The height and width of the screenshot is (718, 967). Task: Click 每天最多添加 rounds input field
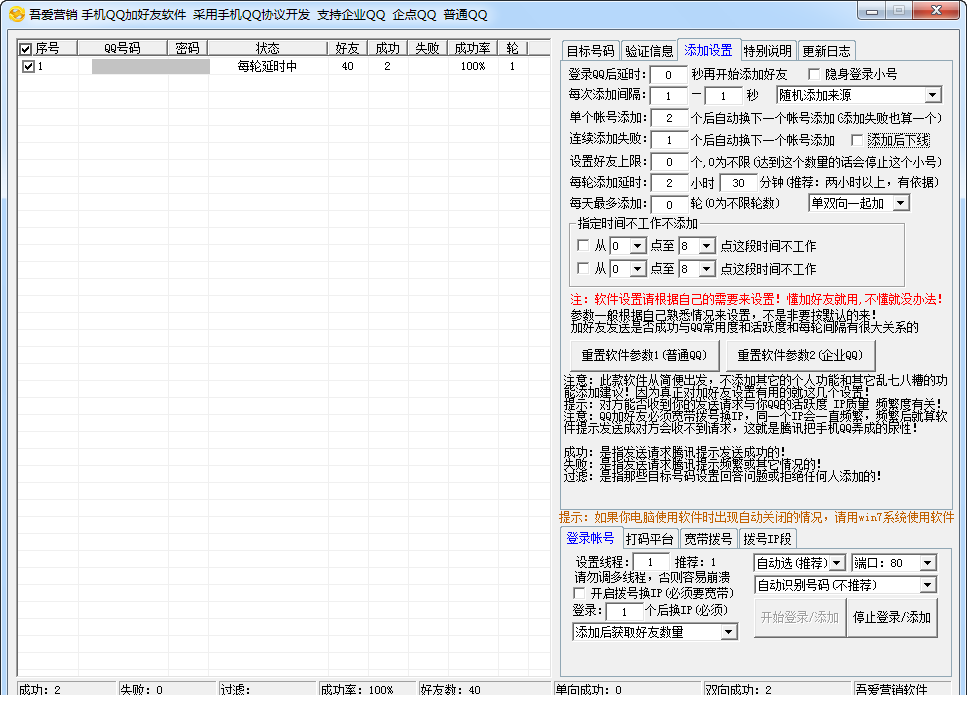coord(669,204)
